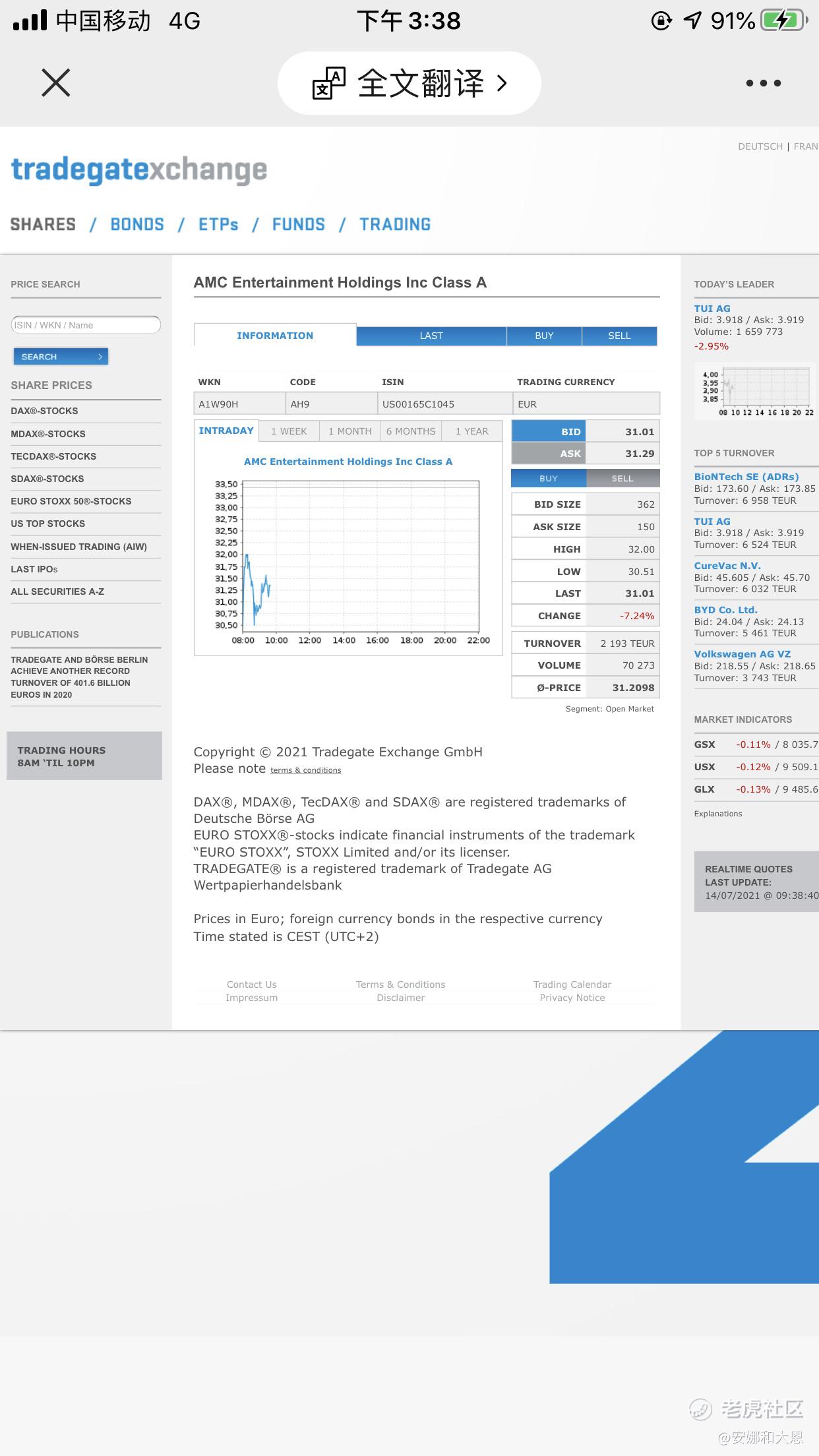Select the INFORMATION tab

[275, 336]
